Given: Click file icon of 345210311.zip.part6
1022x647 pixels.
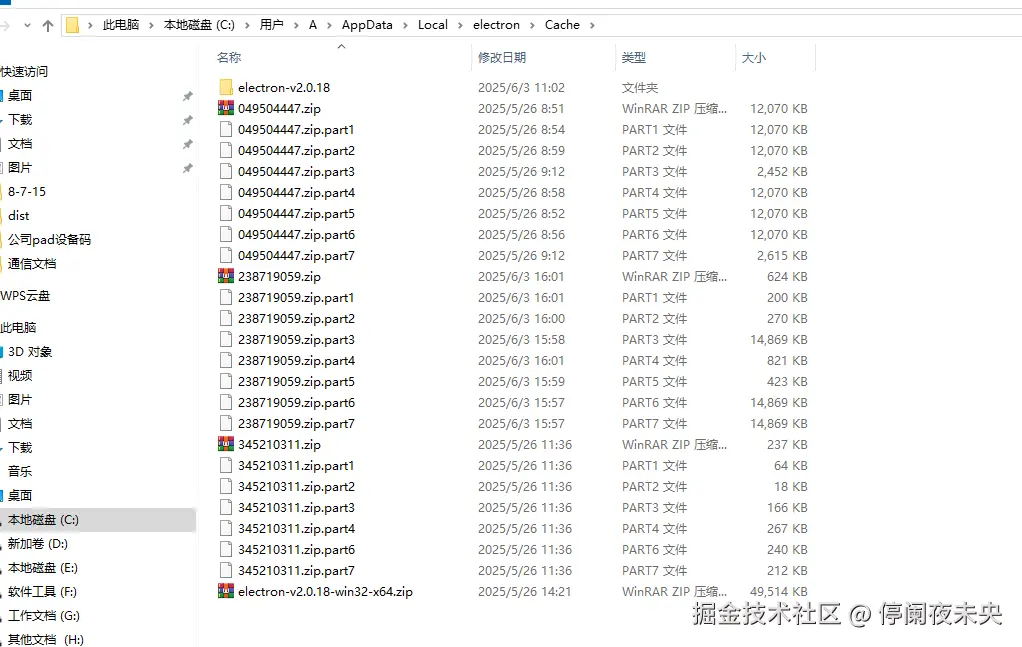Looking at the screenshot, I should pyautogui.click(x=226, y=549).
